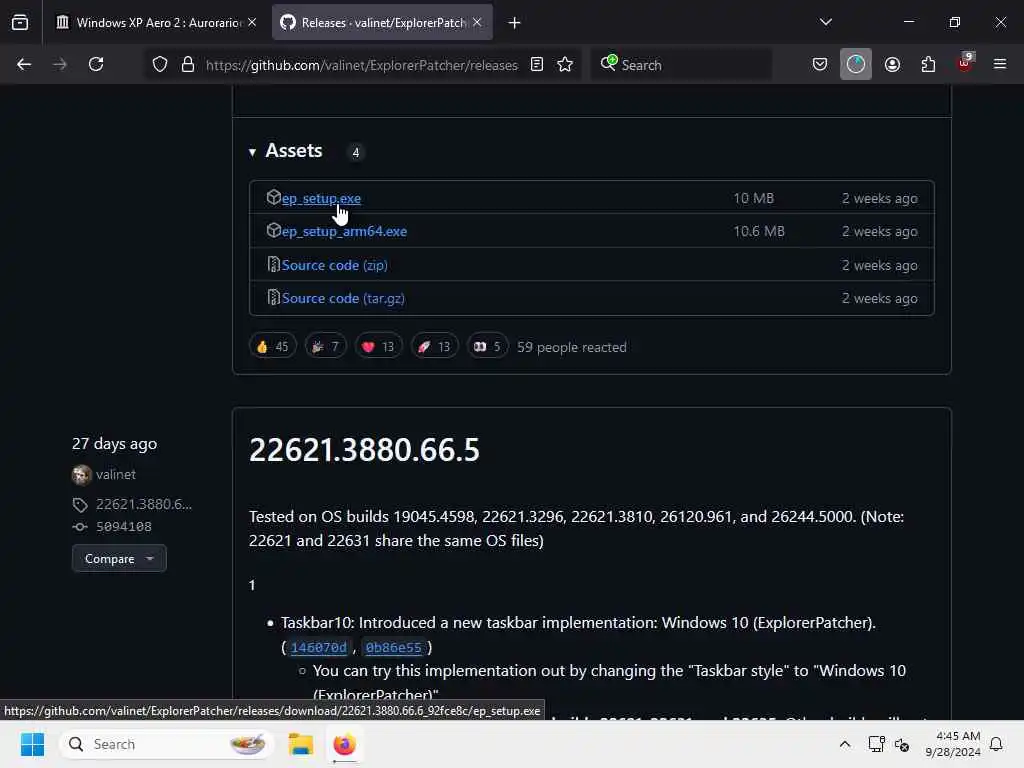Open File Explorer from taskbar
1024x768 pixels.
301,744
